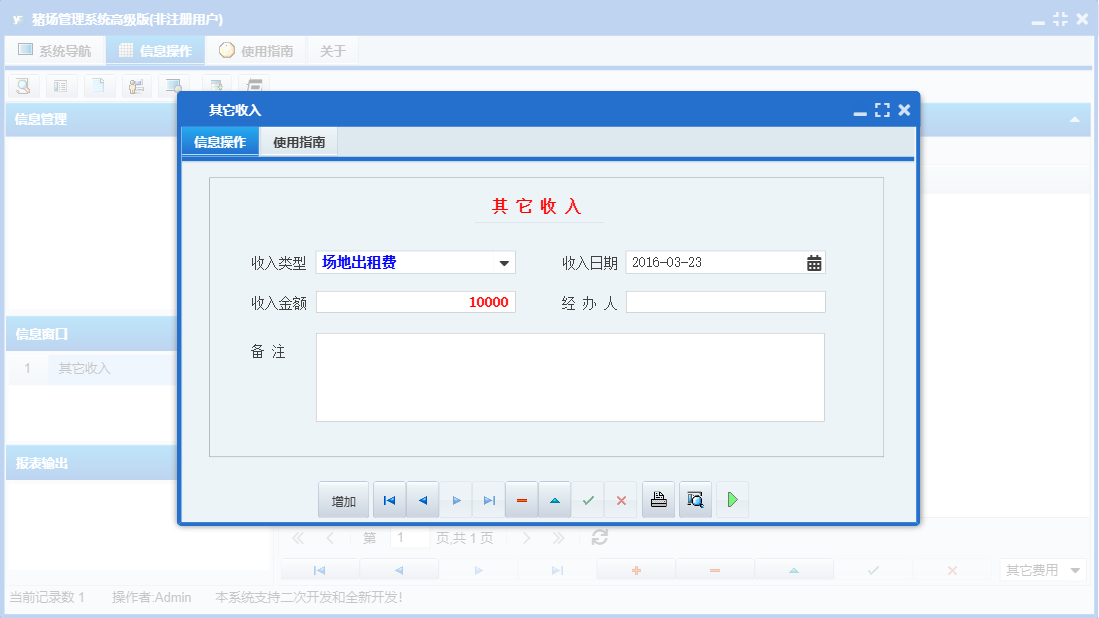
Task: Open print preview using the magnifier-document icon
Action: tap(694, 499)
